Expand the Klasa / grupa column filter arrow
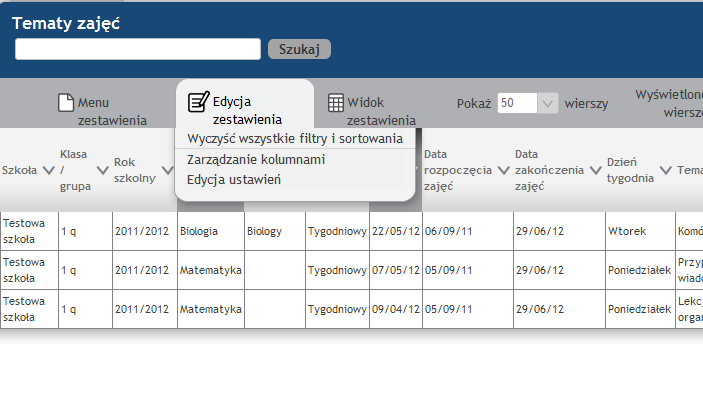The width and height of the screenshot is (703, 394). [103, 170]
